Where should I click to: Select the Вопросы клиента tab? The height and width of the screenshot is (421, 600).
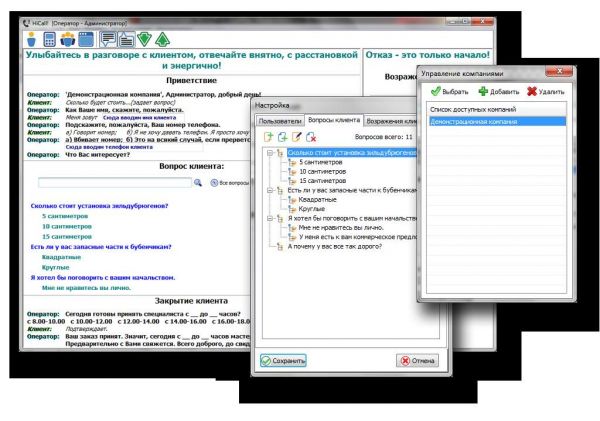tap(334, 120)
